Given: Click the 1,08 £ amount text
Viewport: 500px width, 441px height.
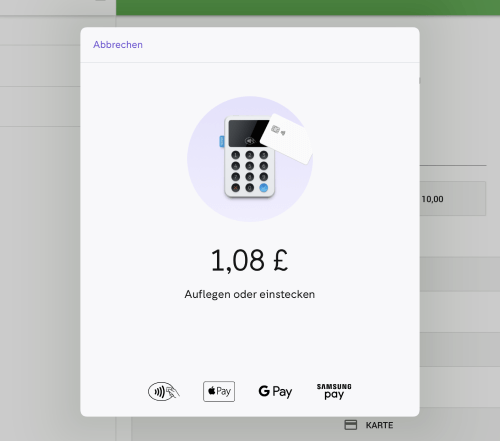Looking at the screenshot, I should coord(249,261).
